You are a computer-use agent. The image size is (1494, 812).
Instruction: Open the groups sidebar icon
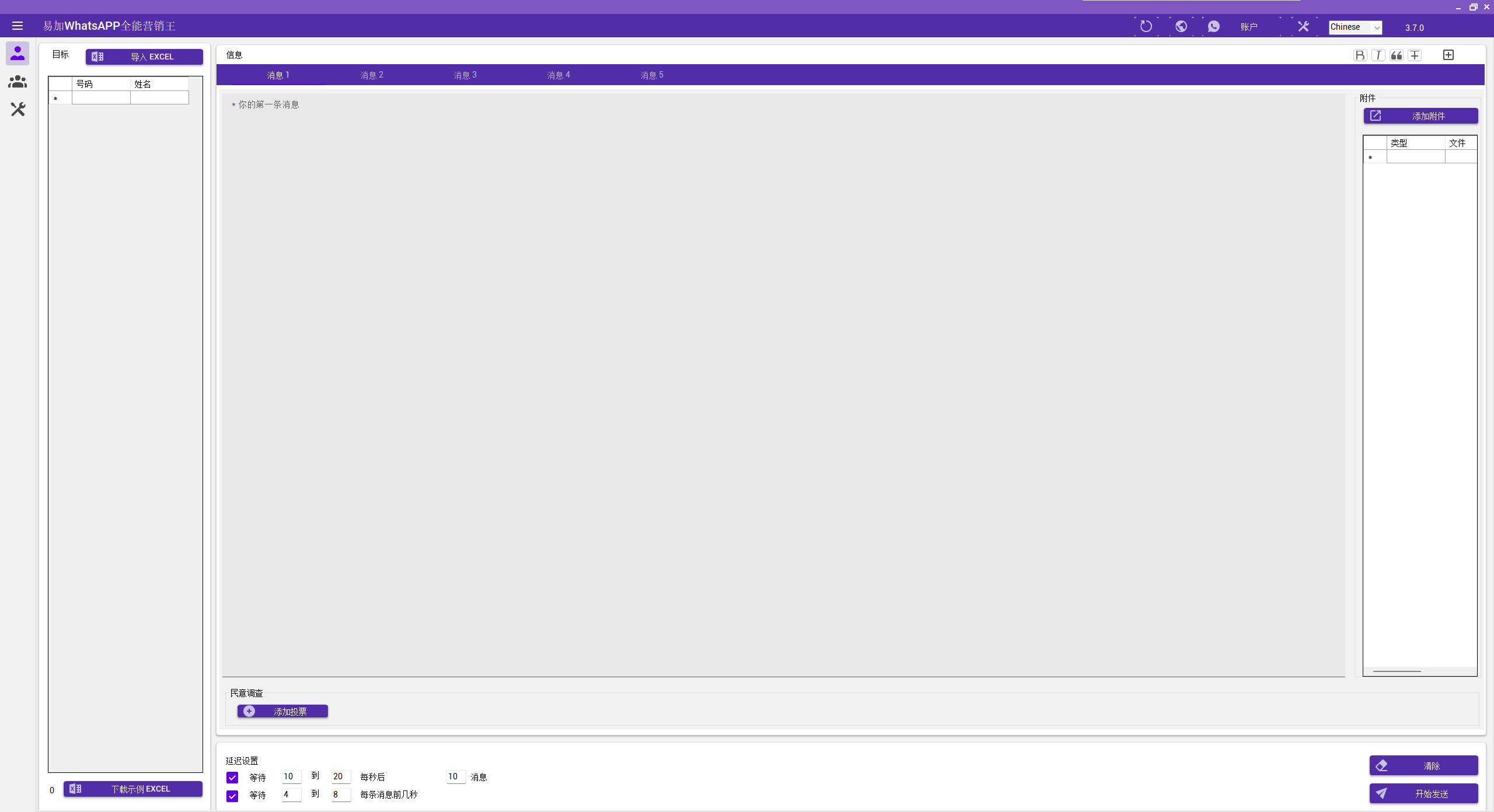[18, 82]
